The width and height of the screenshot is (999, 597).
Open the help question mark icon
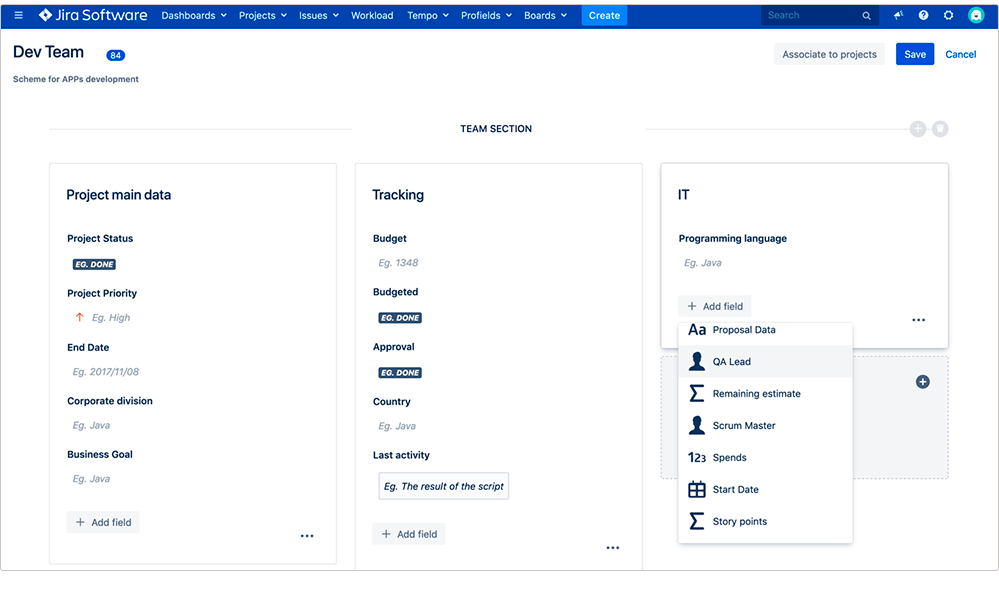point(923,15)
